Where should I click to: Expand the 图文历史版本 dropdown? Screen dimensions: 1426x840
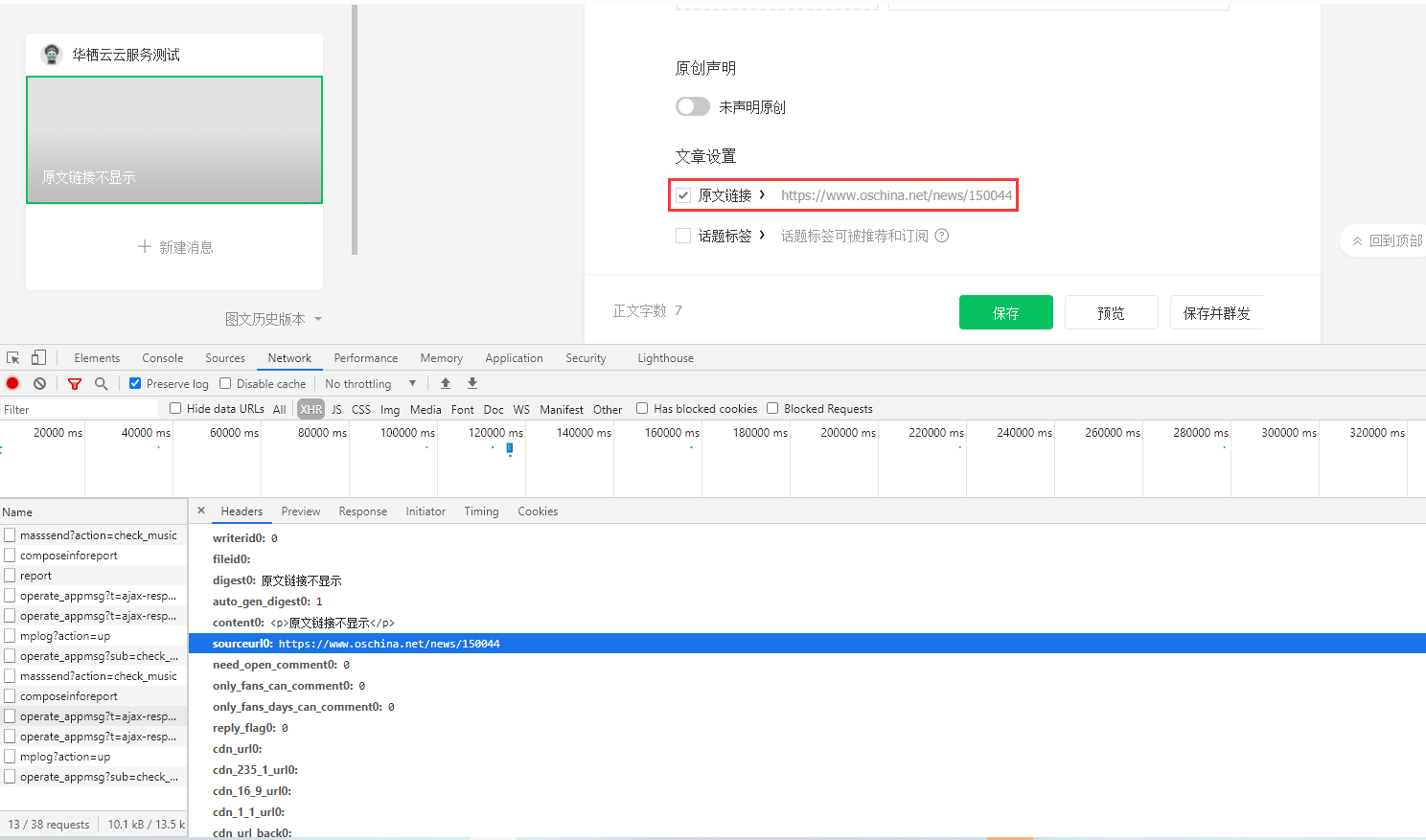click(x=273, y=319)
